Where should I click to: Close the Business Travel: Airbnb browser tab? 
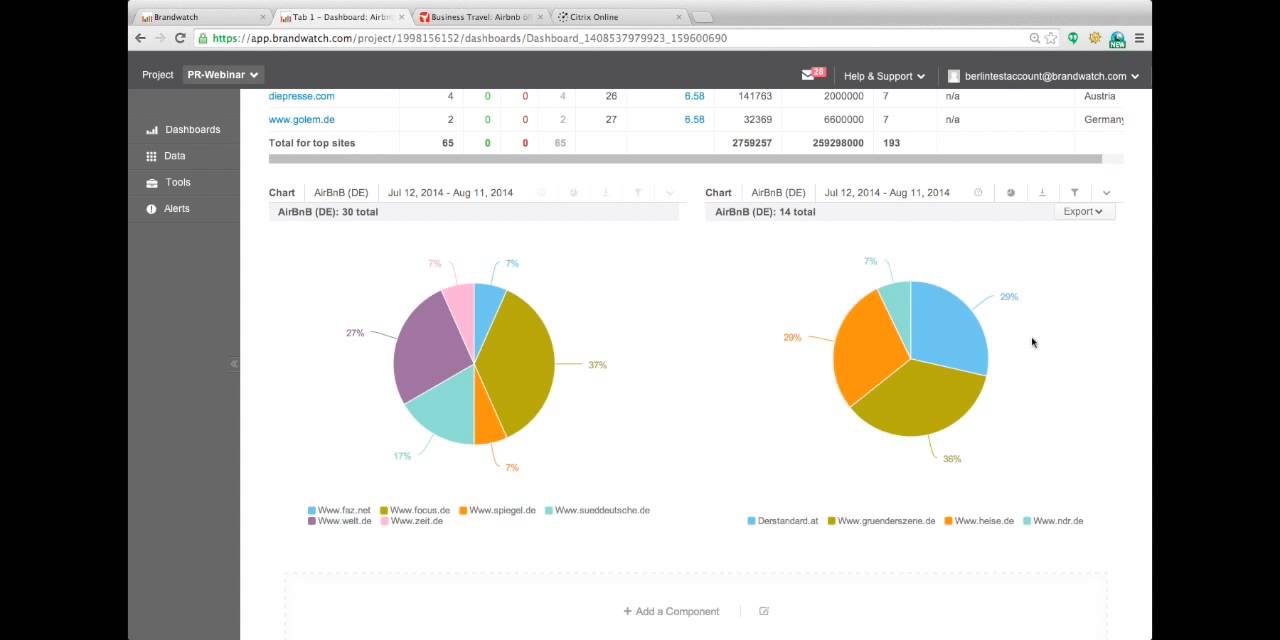tap(541, 17)
